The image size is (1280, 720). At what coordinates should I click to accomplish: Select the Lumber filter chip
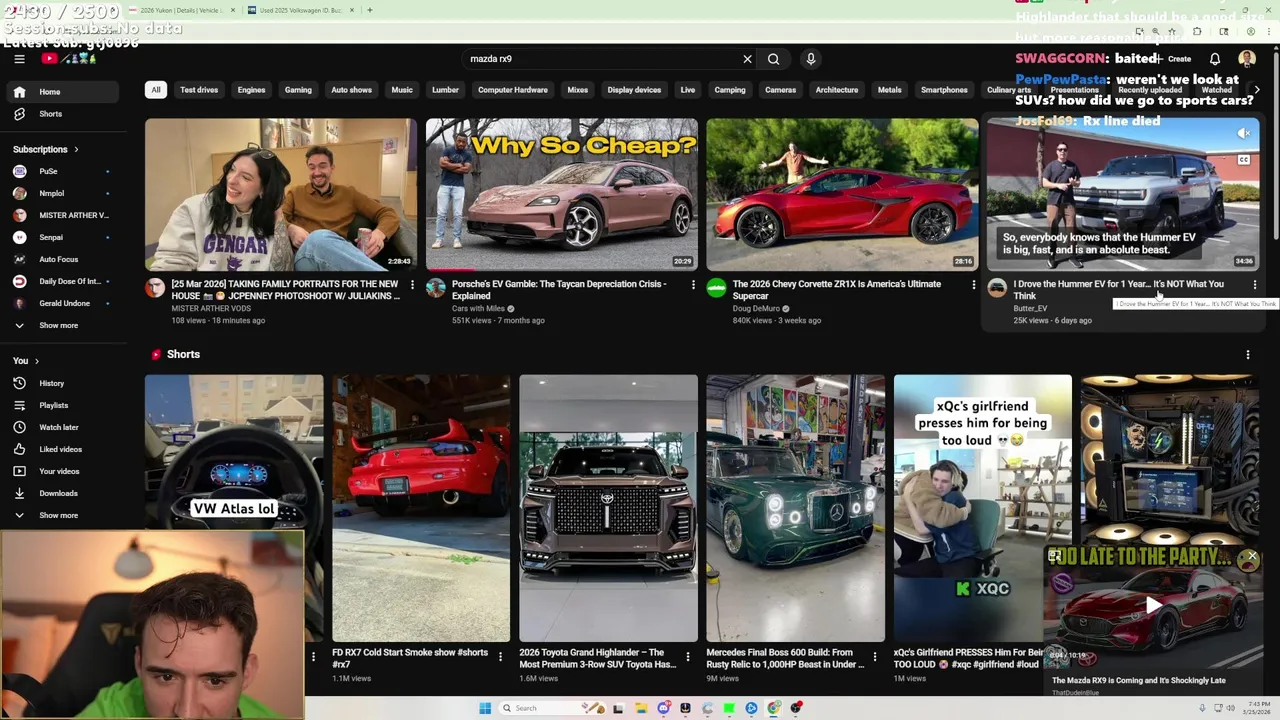coord(445,90)
